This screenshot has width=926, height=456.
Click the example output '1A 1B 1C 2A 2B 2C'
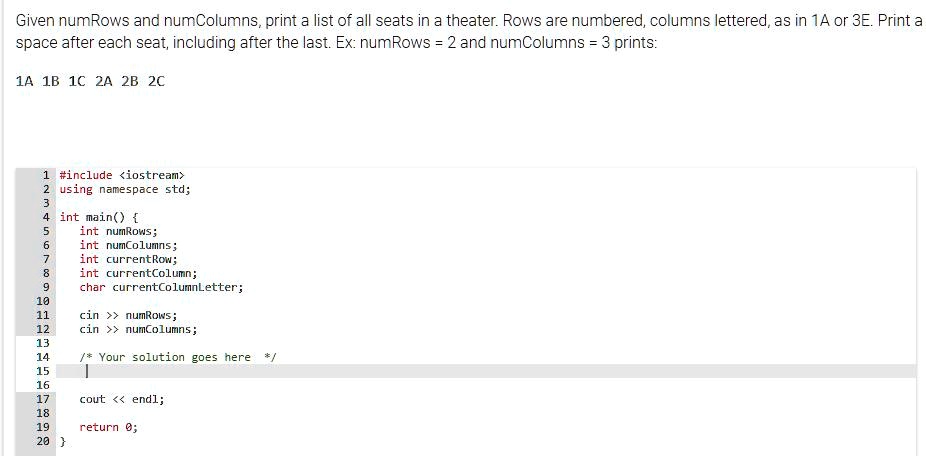[x=90, y=82]
